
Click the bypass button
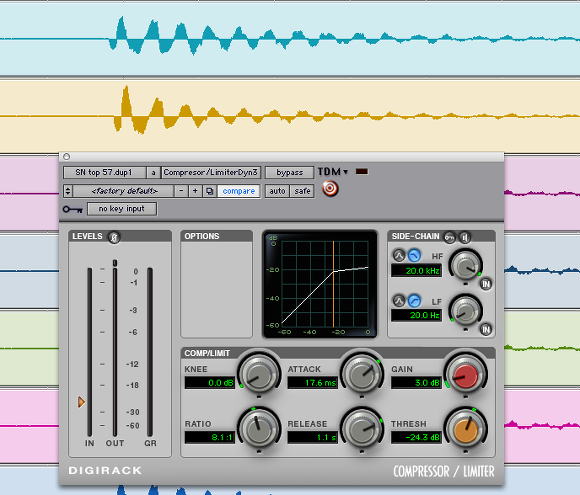(290, 173)
